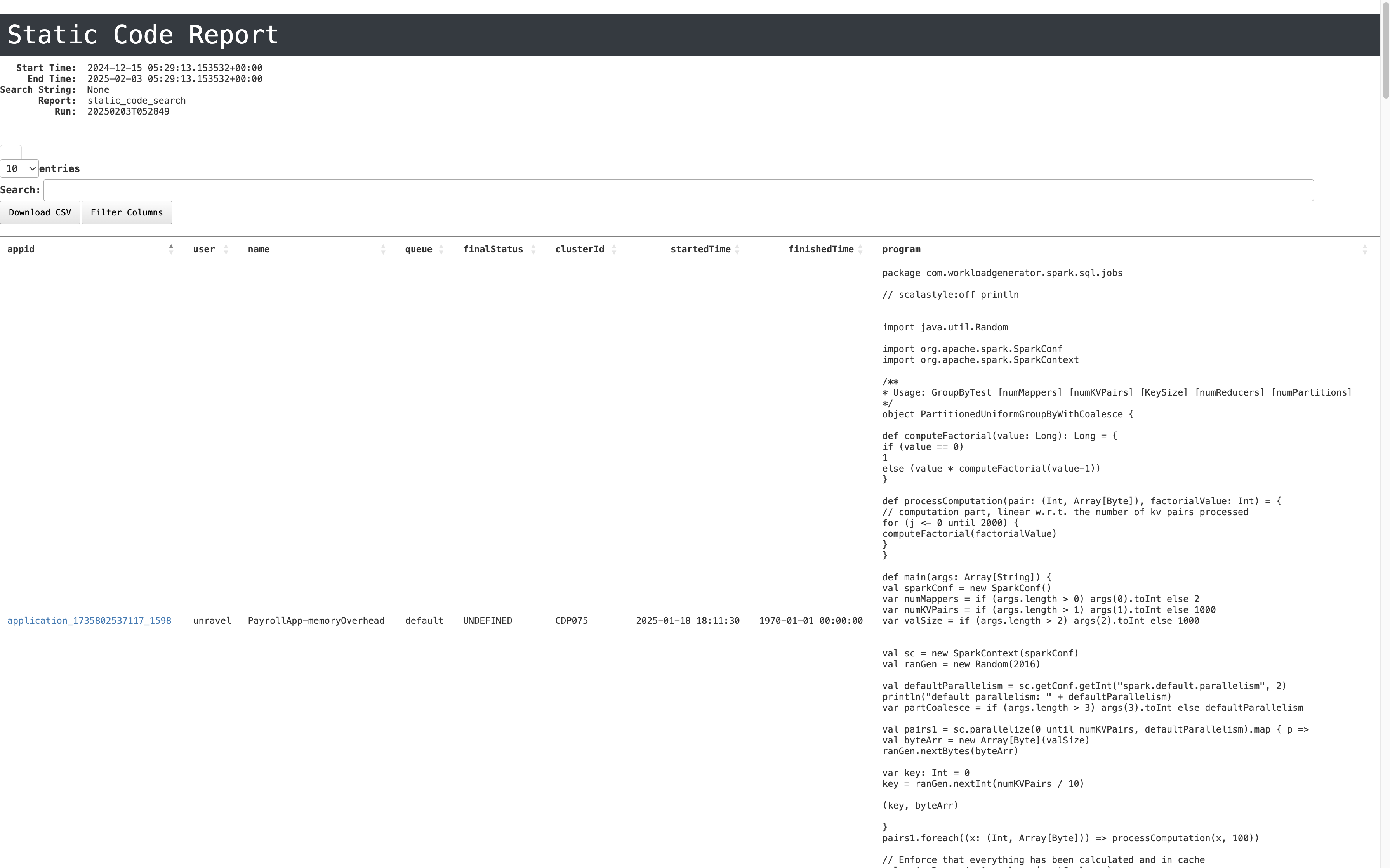This screenshot has height=868, width=1390.
Task: Sort table by appid column arrow
Action: 171,249
